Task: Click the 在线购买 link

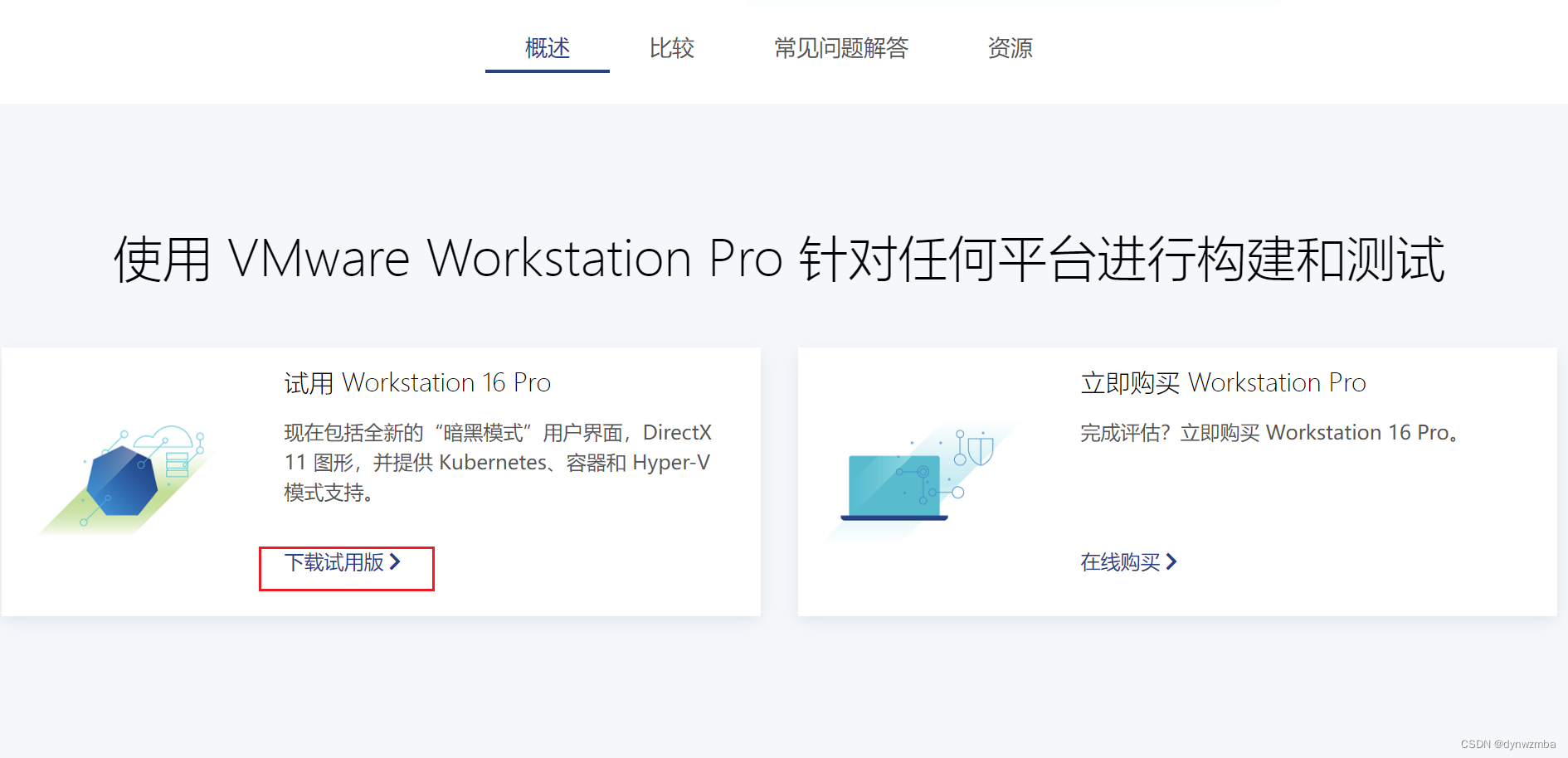Action: click(x=1128, y=562)
